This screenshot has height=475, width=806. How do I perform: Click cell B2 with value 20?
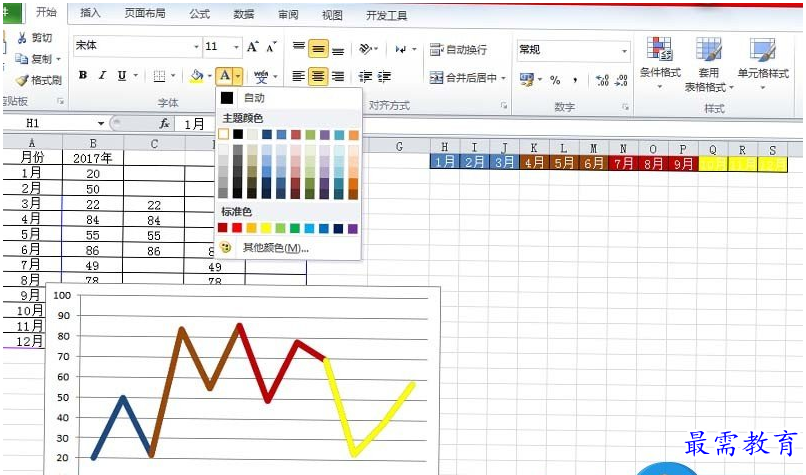click(93, 174)
